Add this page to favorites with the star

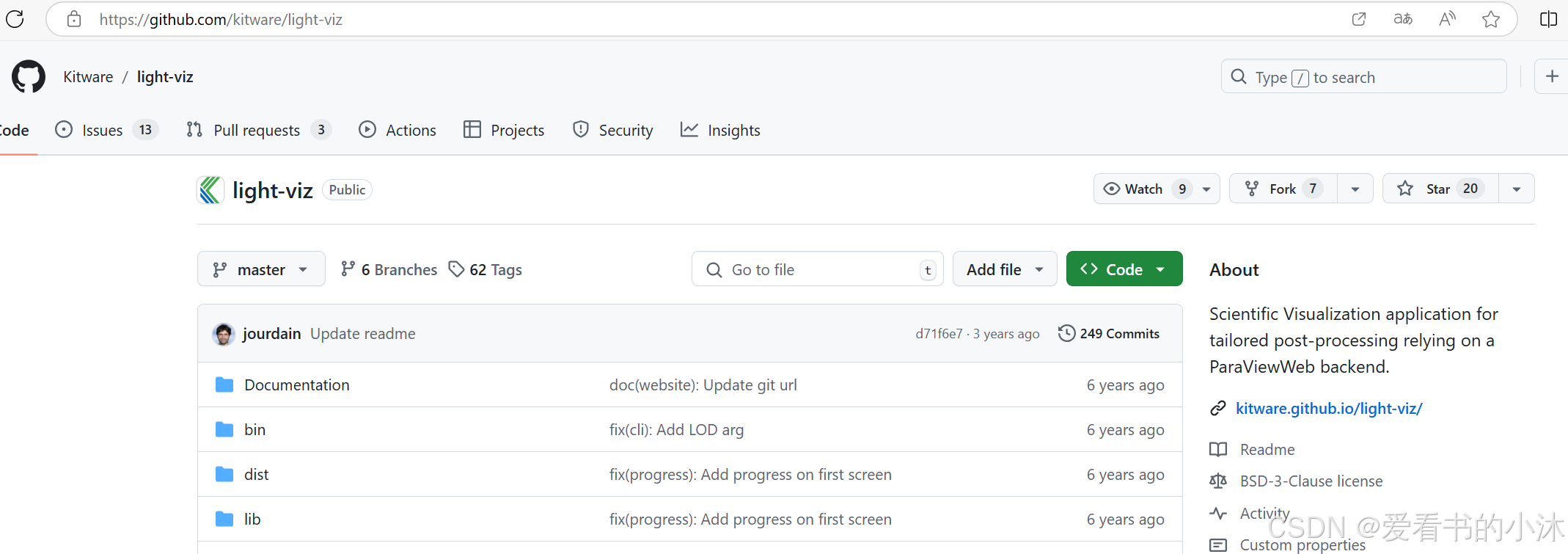click(x=1490, y=19)
